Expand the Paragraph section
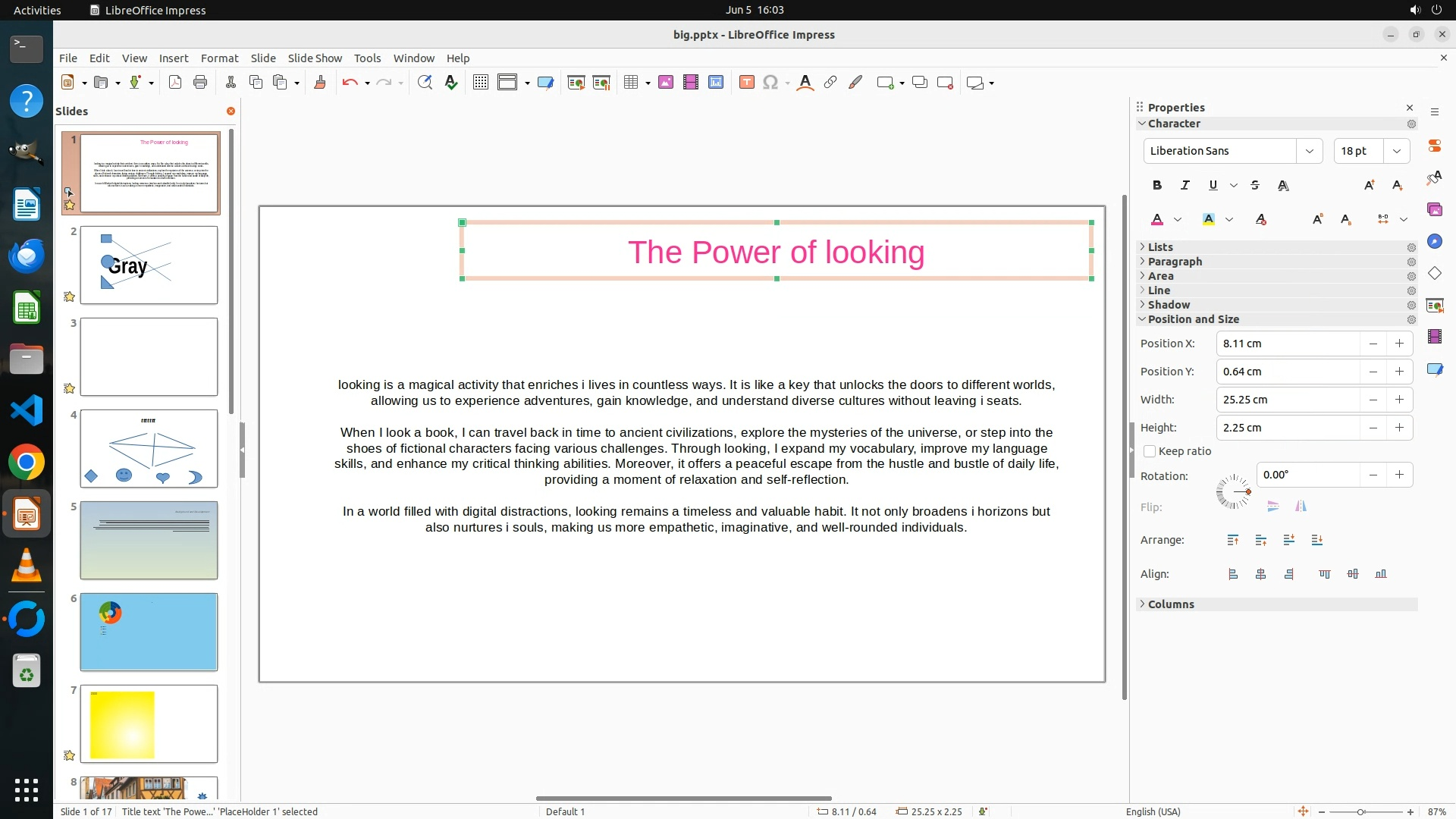1456x819 pixels. point(1175,262)
